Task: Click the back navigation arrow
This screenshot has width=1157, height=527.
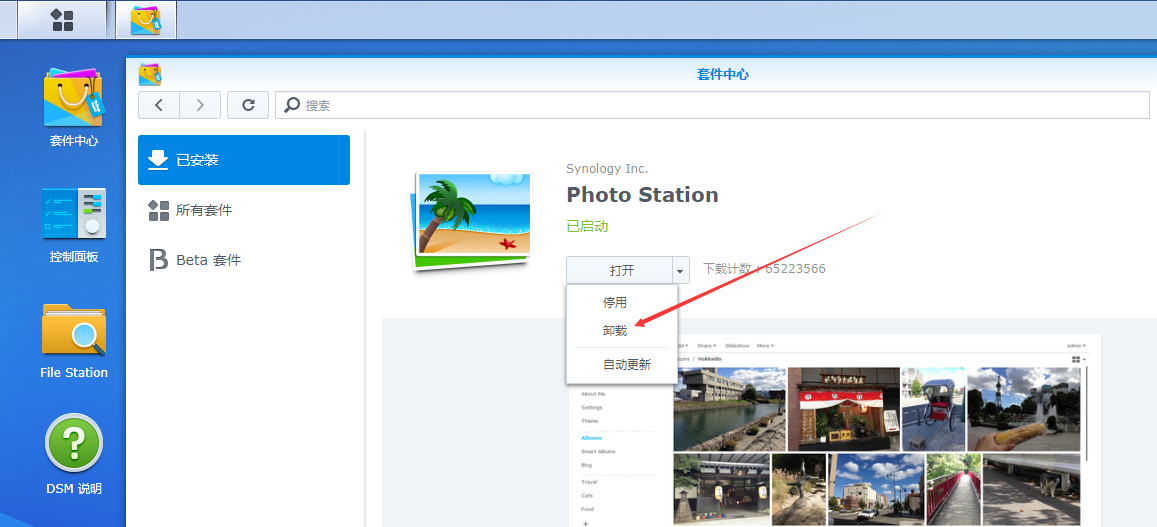Action: pyautogui.click(x=159, y=105)
